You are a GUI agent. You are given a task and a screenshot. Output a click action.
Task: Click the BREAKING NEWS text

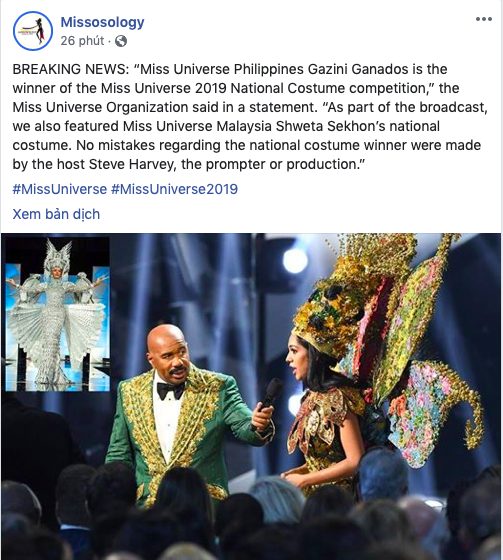click(x=71, y=69)
